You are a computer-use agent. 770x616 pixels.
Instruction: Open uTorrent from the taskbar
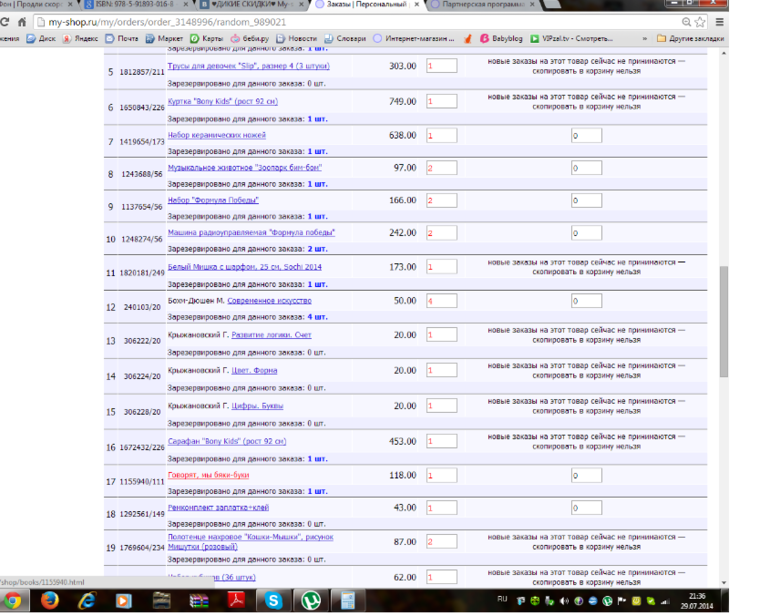(310, 600)
